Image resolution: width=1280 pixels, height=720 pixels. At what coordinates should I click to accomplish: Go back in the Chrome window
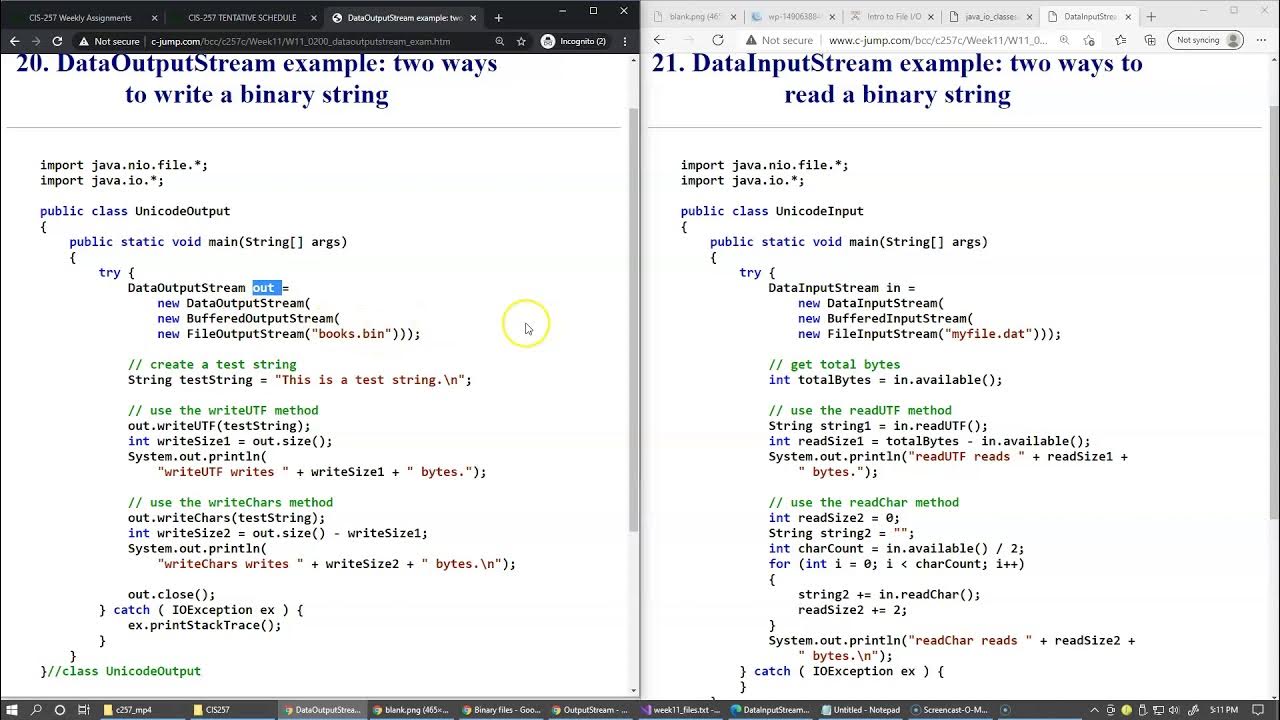pos(14,41)
